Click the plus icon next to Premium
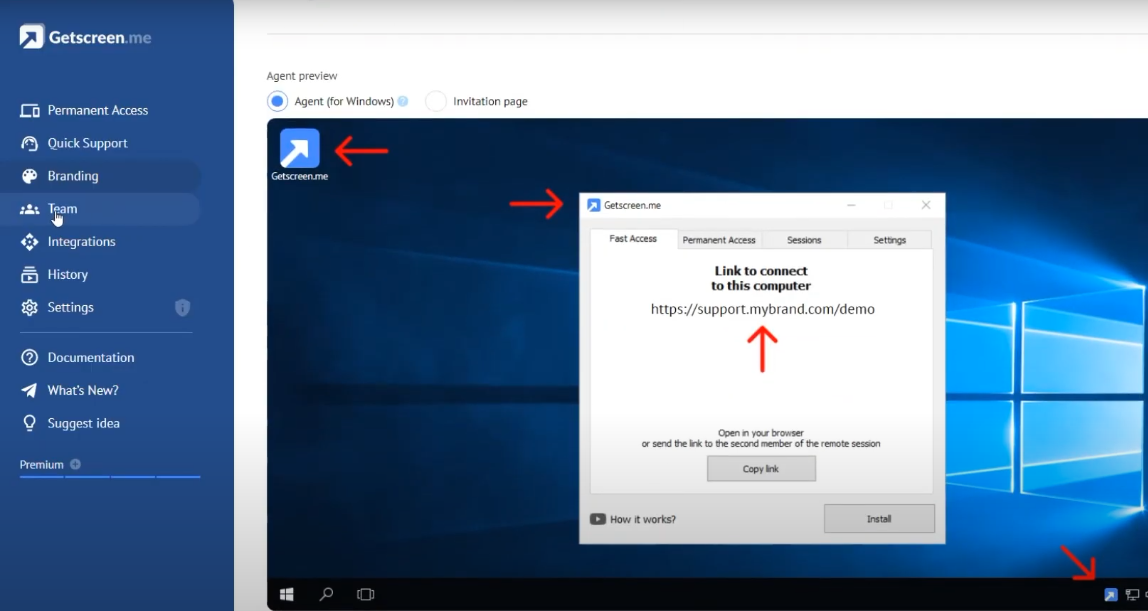This screenshot has width=1148, height=611. pos(75,464)
